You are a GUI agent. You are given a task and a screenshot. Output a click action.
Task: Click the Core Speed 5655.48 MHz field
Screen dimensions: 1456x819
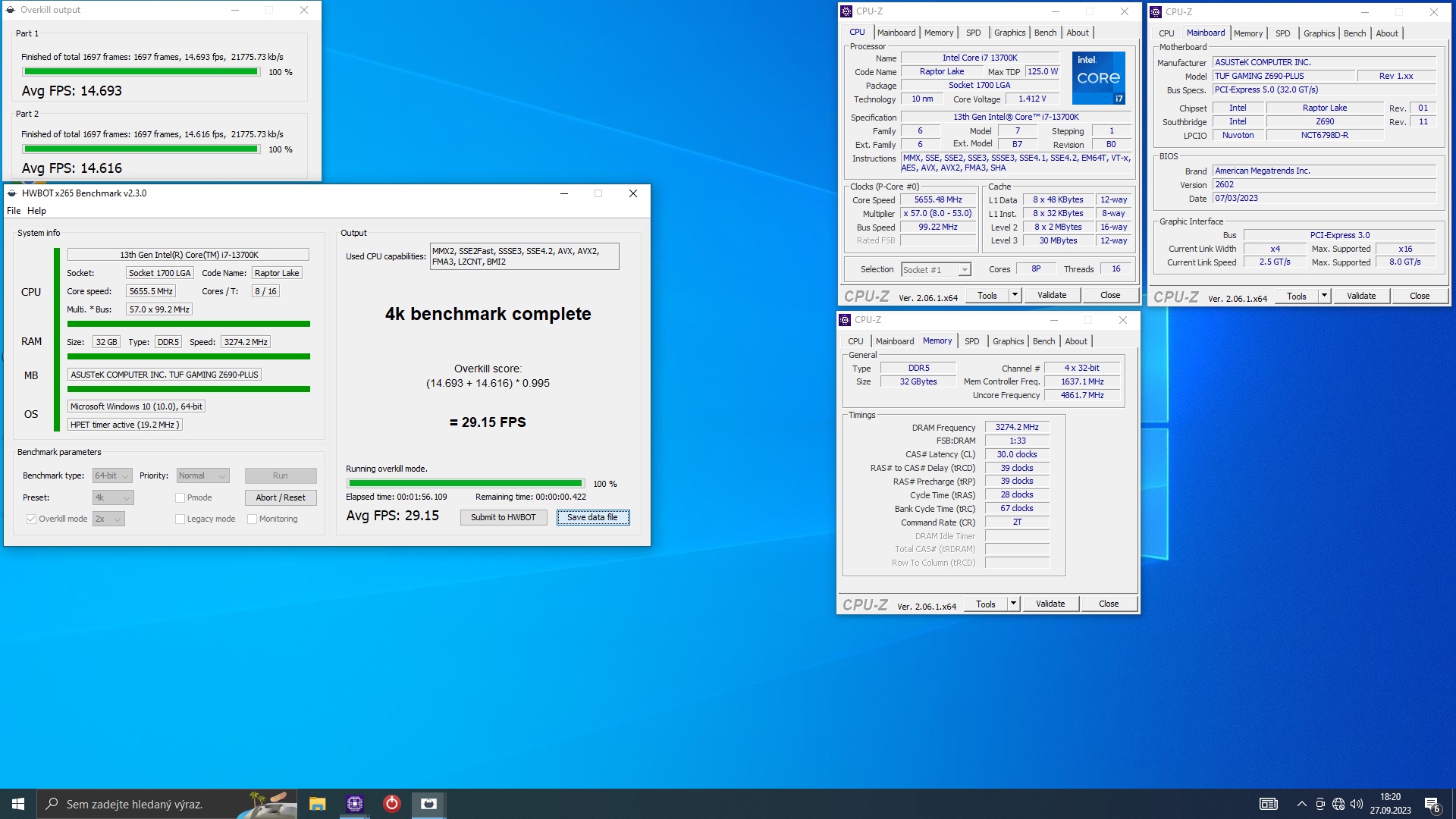tap(938, 200)
